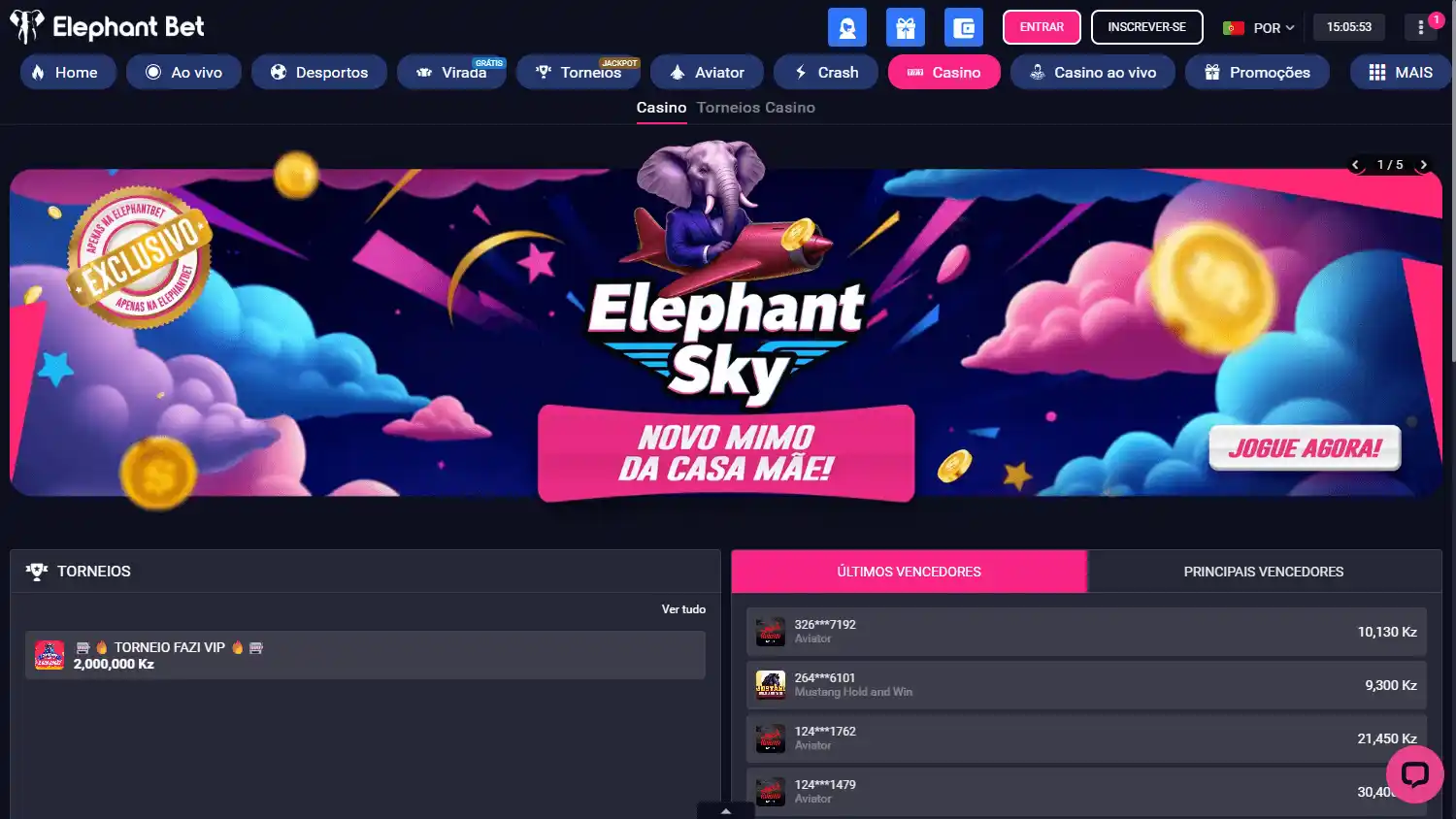Expand the bottom panel arrow
Viewport: 1456px width, 819px height.
coord(725,811)
